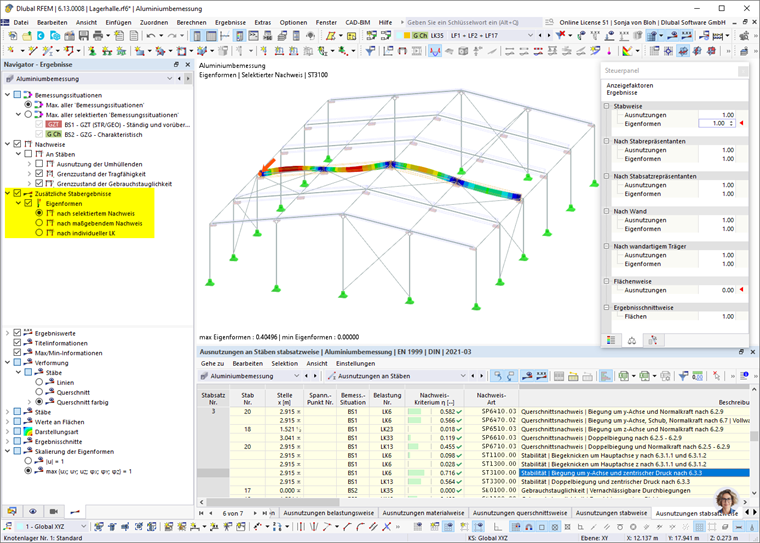Expand the Grenzzustand der Tragfähigkeit tree node

[x=28, y=173]
